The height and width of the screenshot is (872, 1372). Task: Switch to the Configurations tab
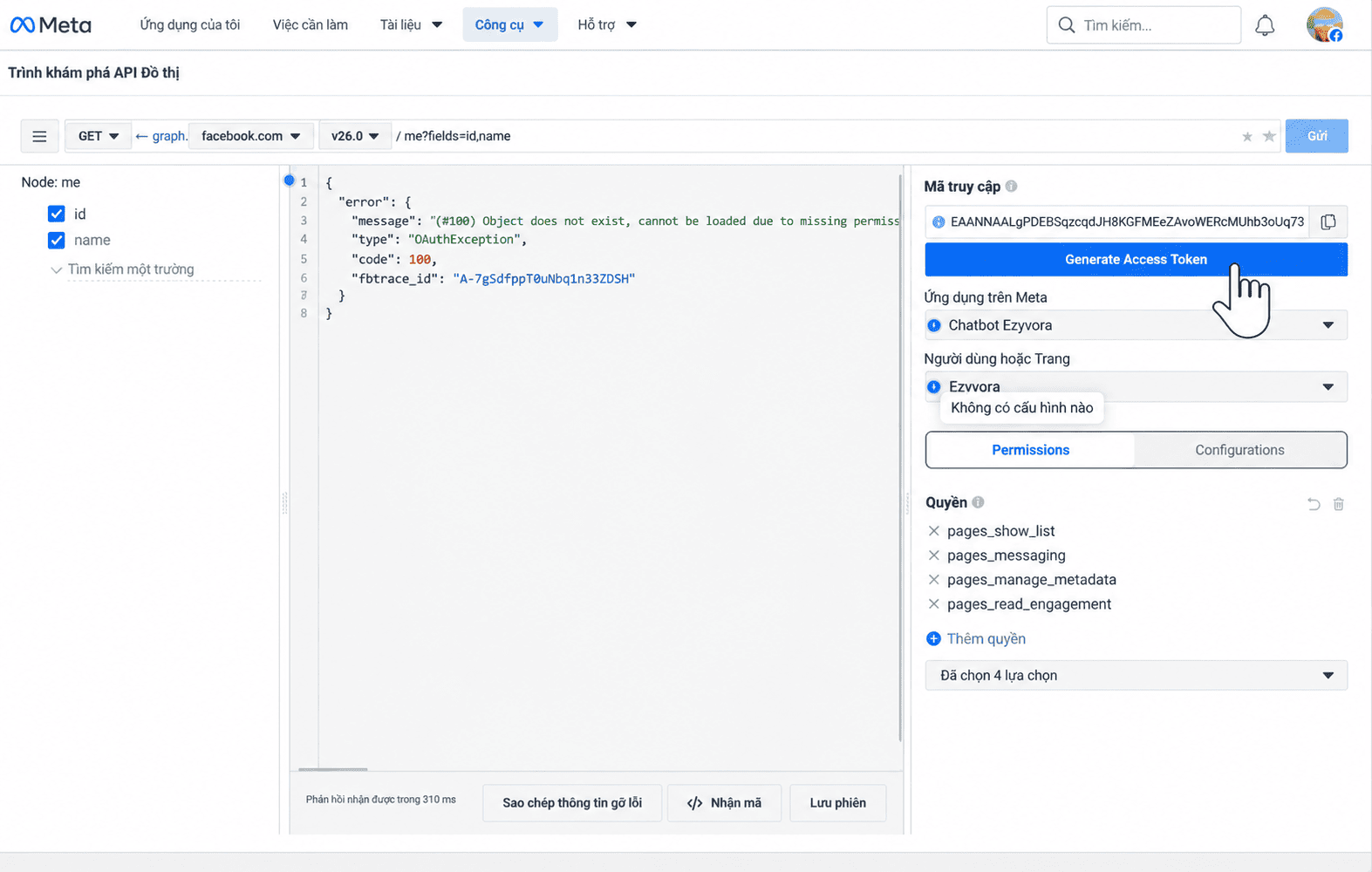point(1239,450)
